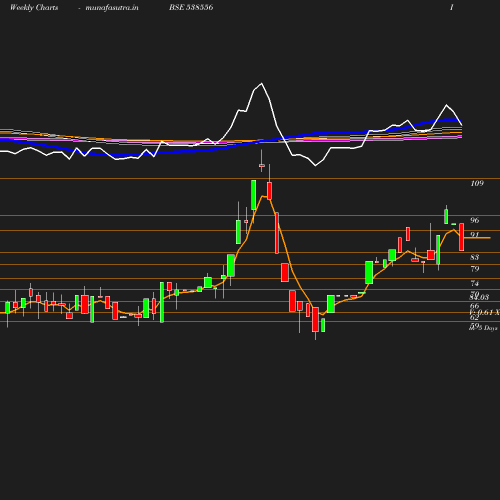Click the tallest white indicator line peak
The width and height of the screenshot is (500, 500).
click(261, 84)
